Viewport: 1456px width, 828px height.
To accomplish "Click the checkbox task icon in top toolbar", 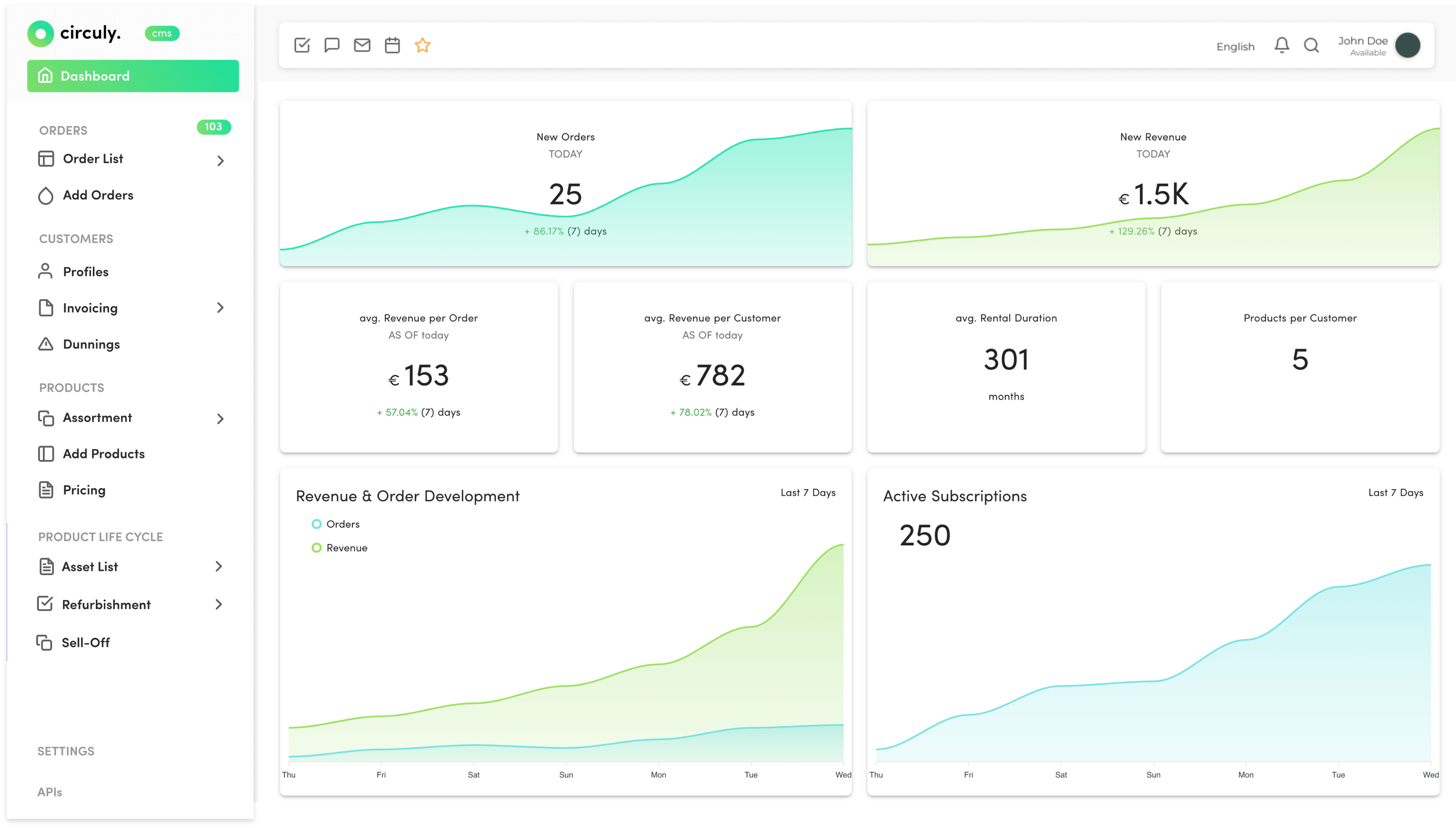I will (x=302, y=45).
